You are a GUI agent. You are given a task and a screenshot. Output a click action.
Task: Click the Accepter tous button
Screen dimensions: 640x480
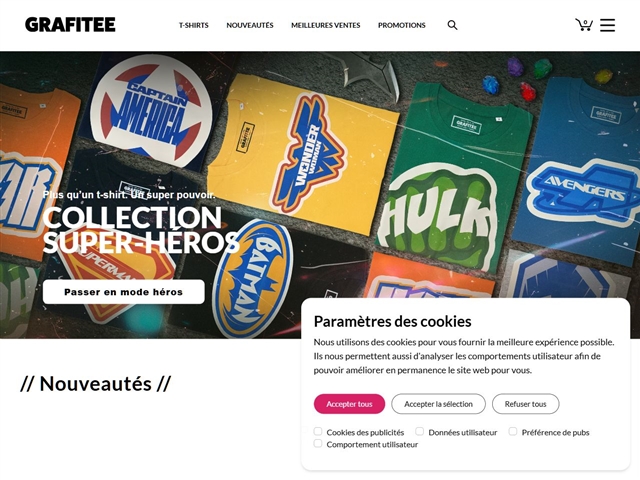pos(349,404)
